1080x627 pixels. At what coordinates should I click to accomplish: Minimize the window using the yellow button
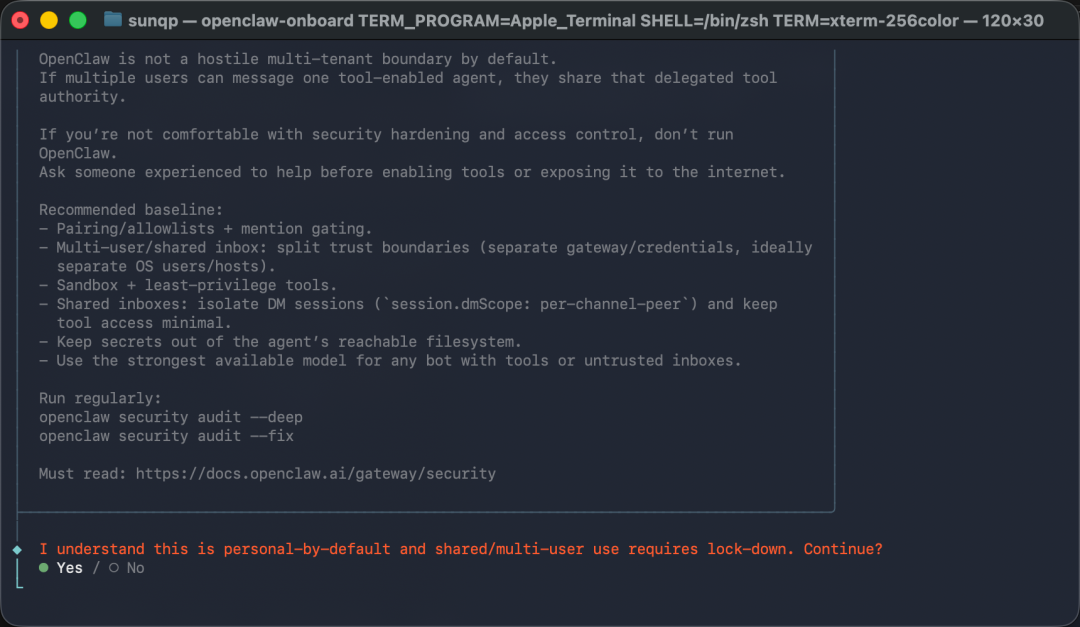tap(48, 20)
